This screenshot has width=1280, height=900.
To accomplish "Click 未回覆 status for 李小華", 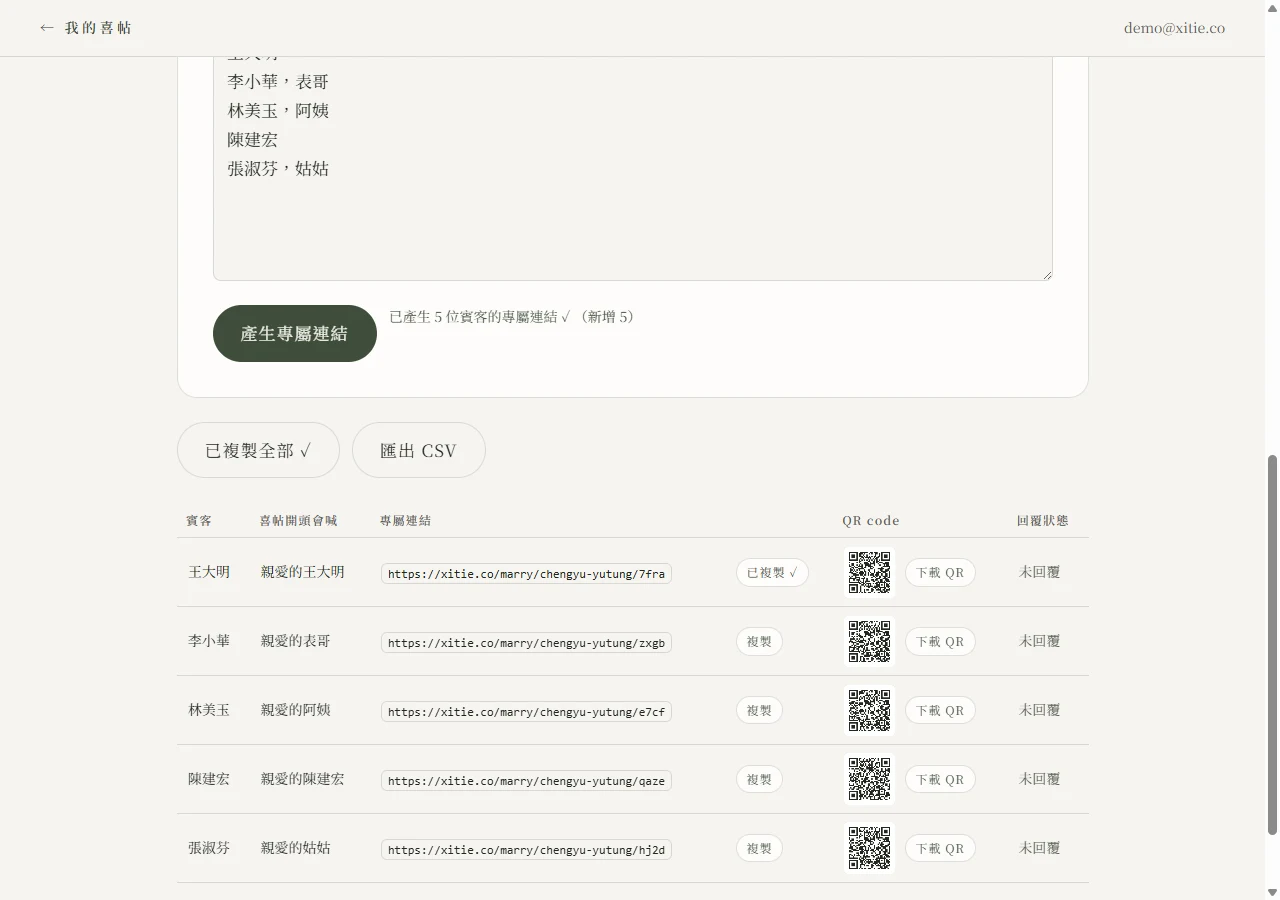I will [1040, 641].
